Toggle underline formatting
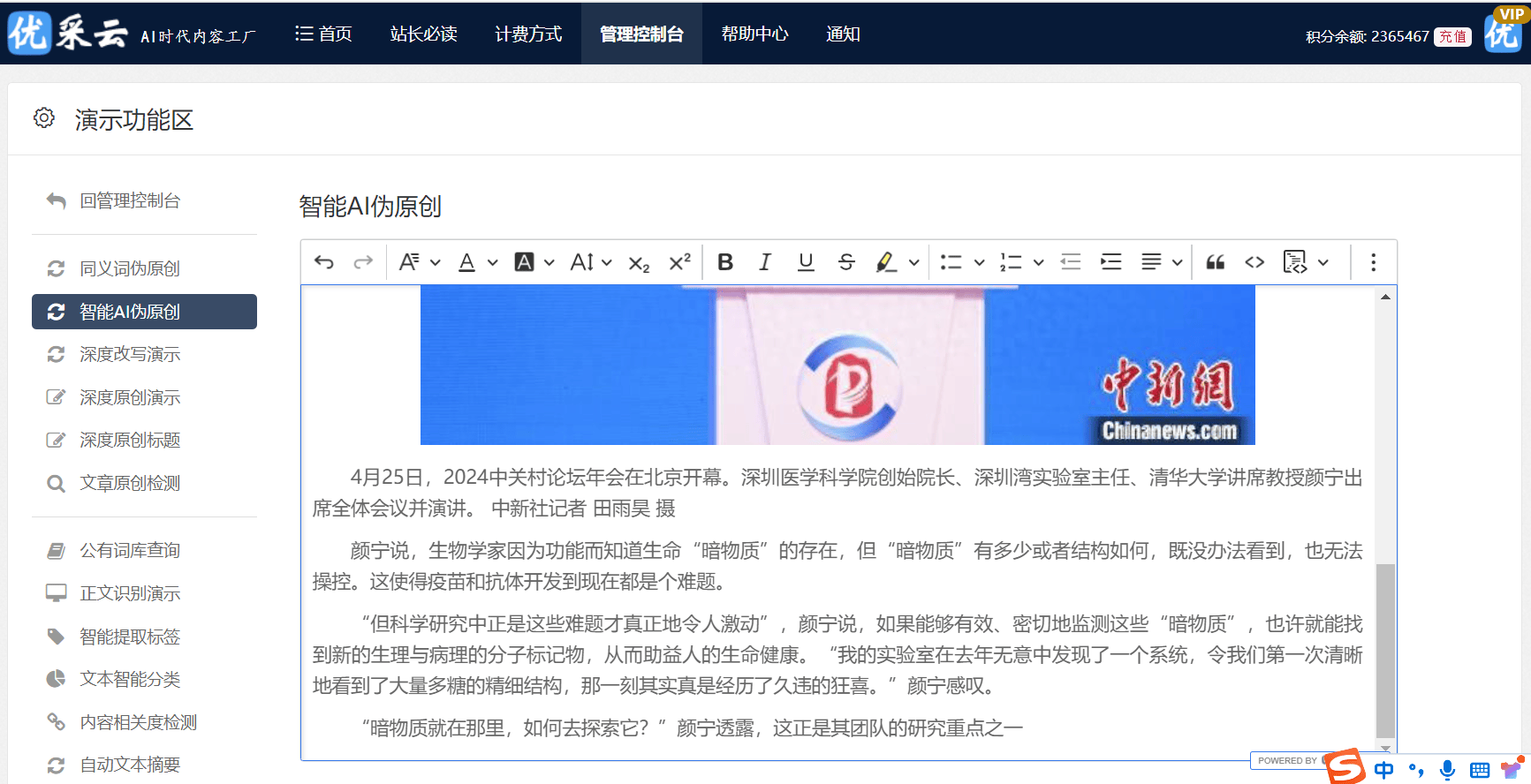Image resolution: width=1531 pixels, height=784 pixels. click(806, 262)
